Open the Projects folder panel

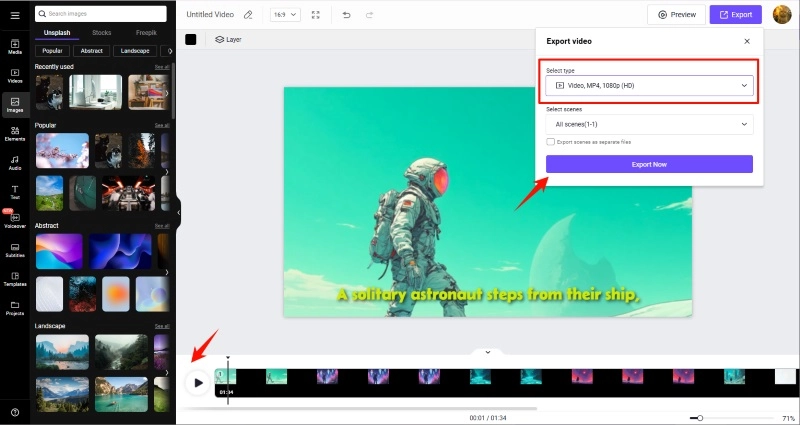(x=15, y=308)
